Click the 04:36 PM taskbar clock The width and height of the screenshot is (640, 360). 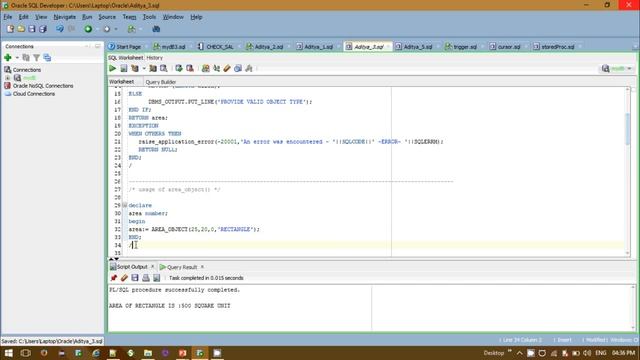[624, 353]
